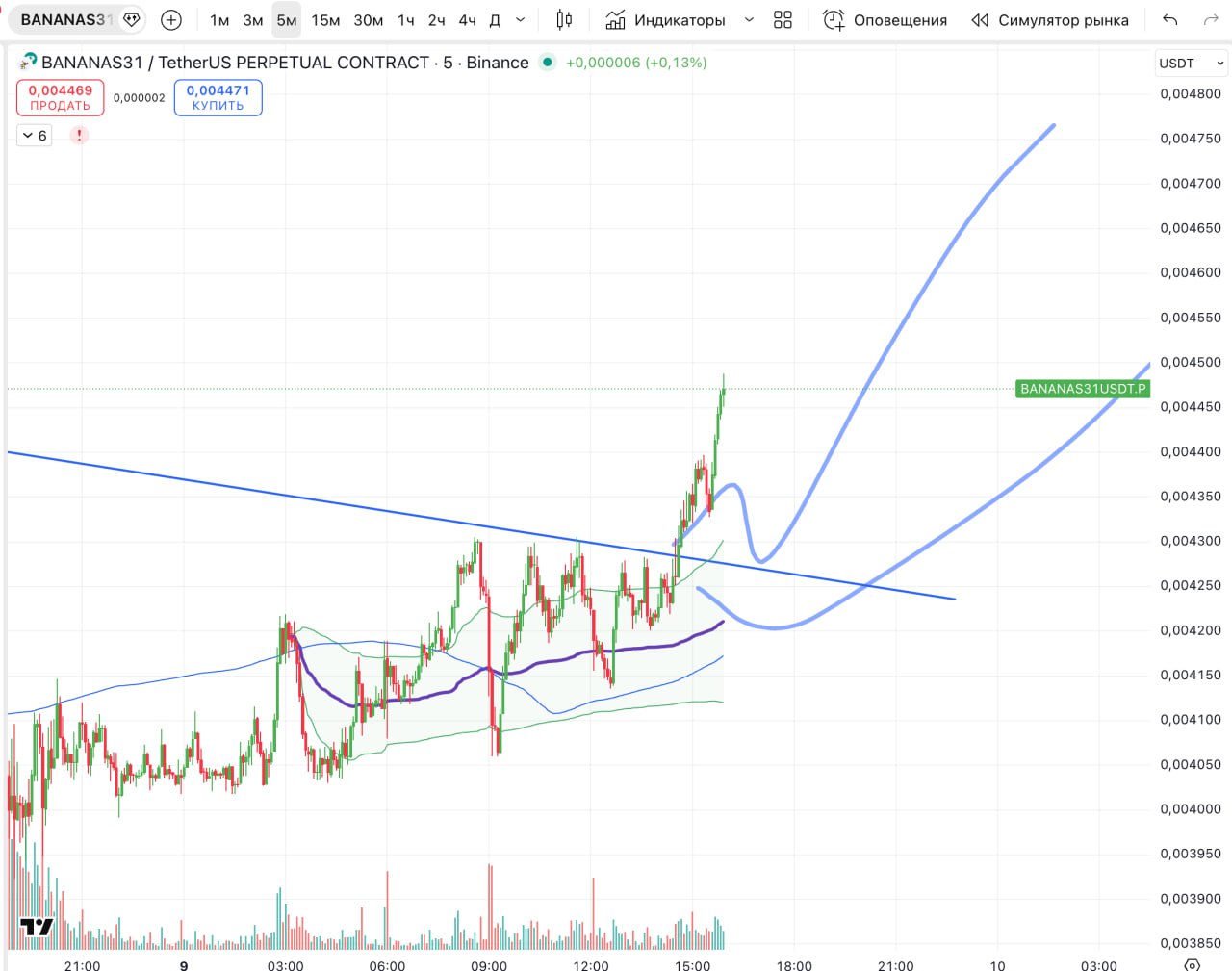Redo the last undone action
This screenshot has height=971, width=1232.
[1211, 19]
